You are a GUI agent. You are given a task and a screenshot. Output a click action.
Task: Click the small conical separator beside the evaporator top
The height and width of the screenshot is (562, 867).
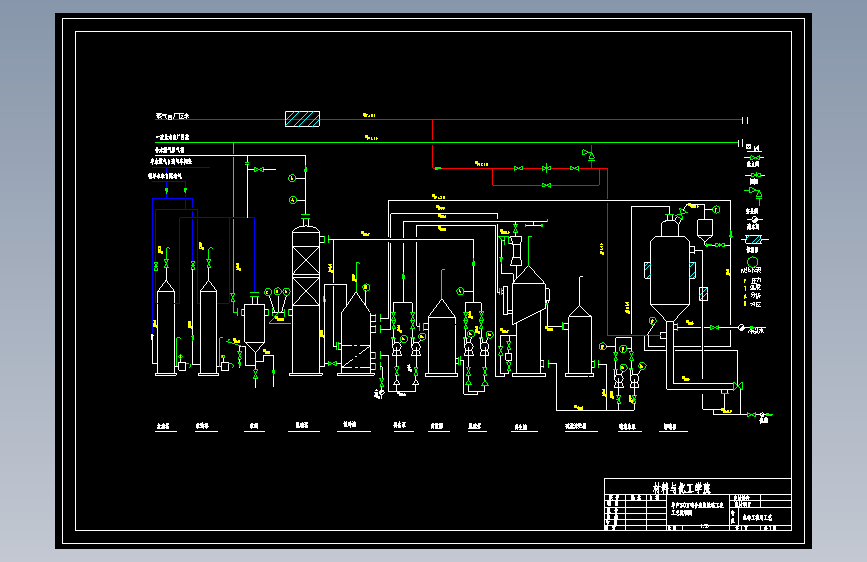tap(704, 230)
